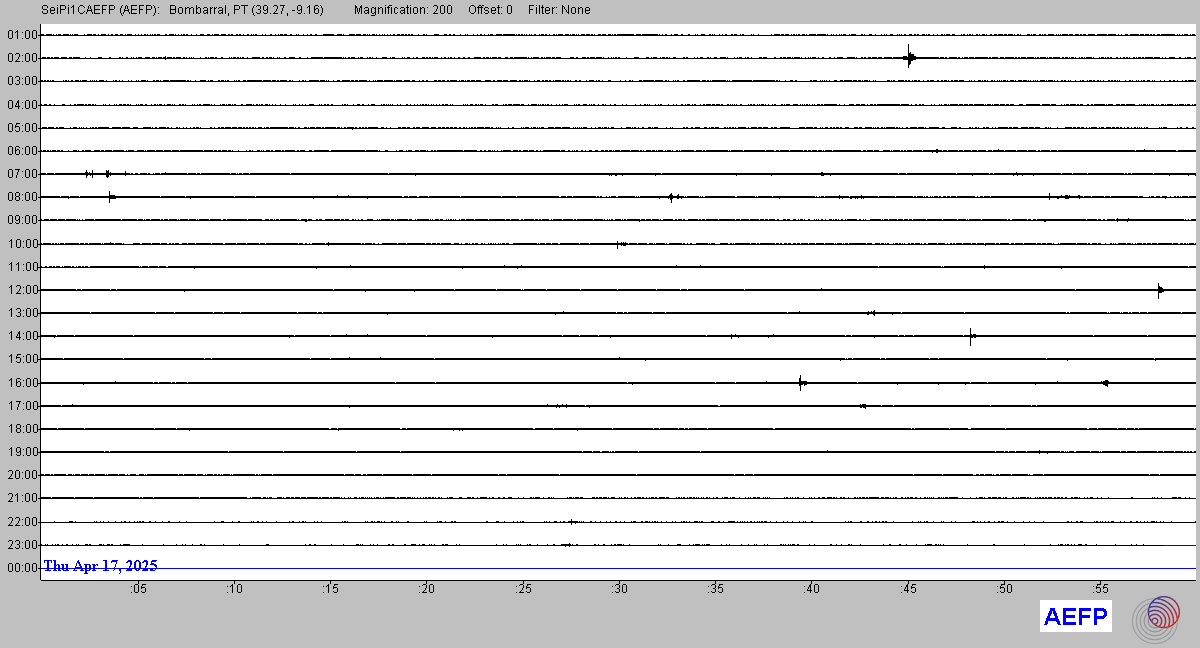Click the AEFP logo

[x=1076, y=617]
